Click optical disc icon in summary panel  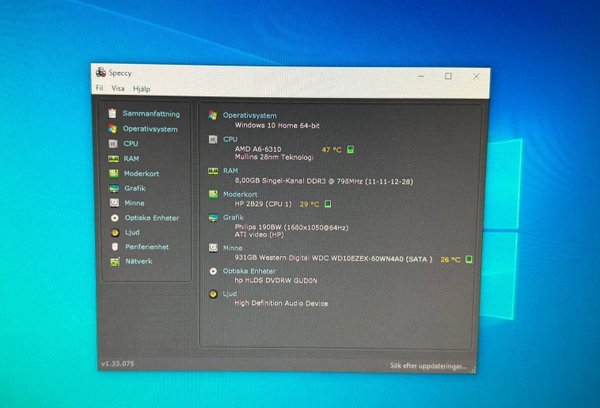pyautogui.click(x=214, y=271)
